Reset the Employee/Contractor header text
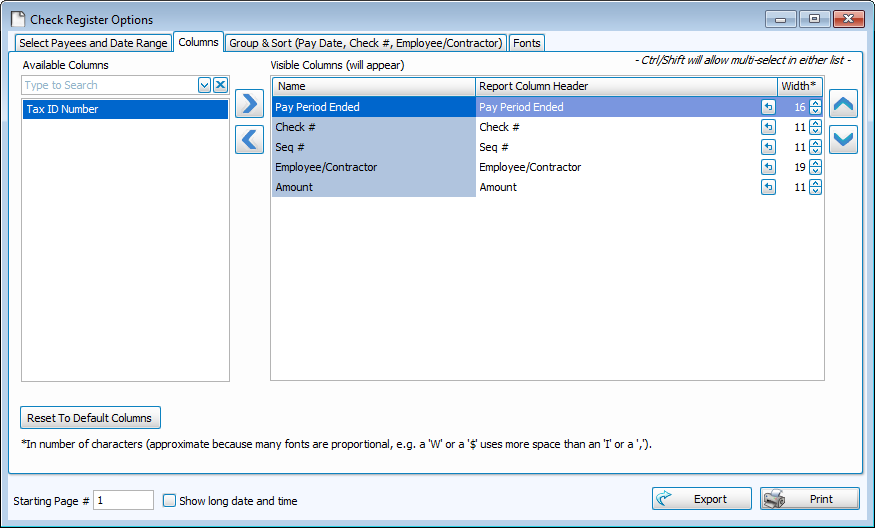 click(x=768, y=167)
